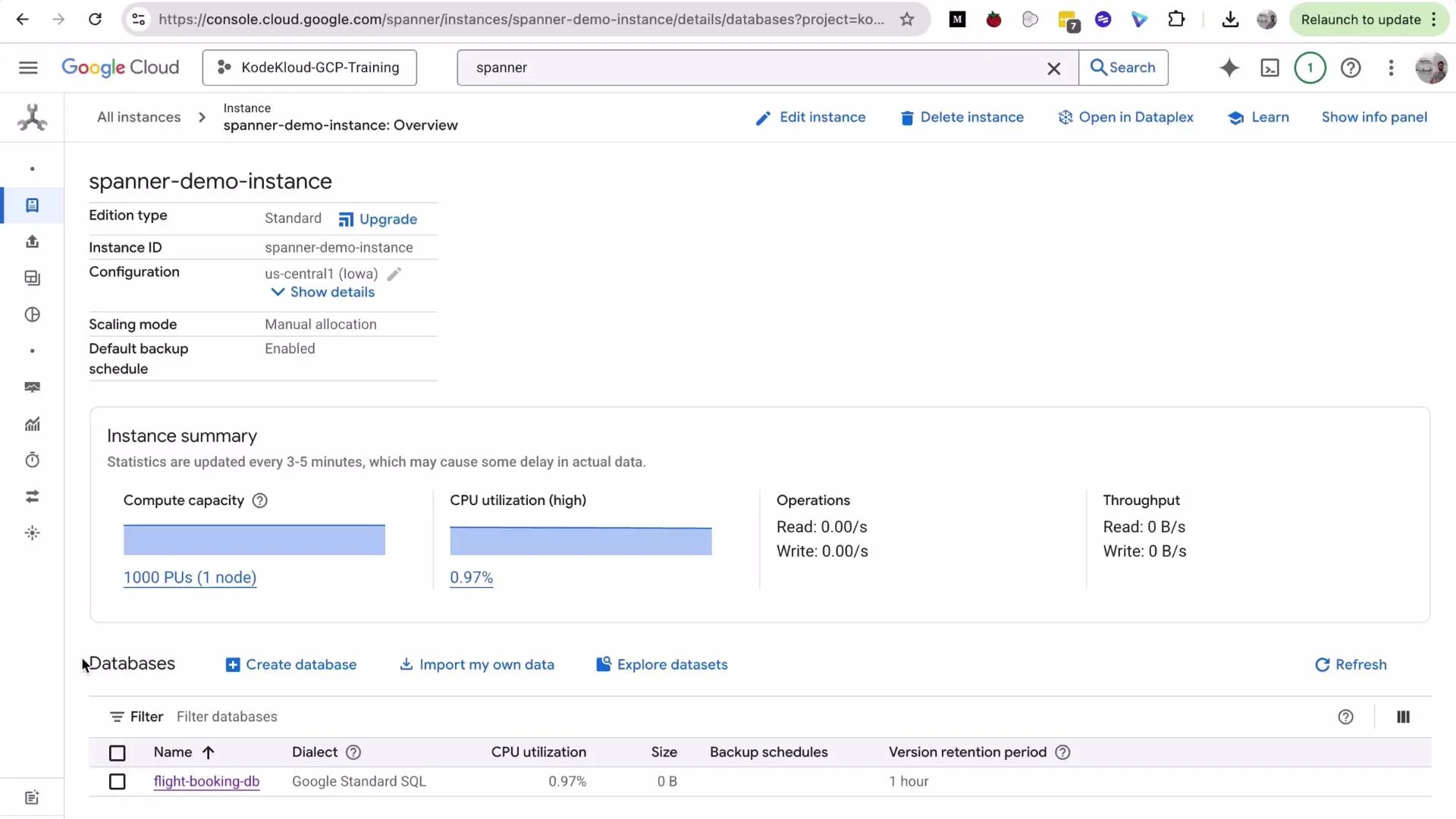The width and height of the screenshot is (1456, 819).
Task: Open Compute capacity help icon
Action: pos(259,500)
